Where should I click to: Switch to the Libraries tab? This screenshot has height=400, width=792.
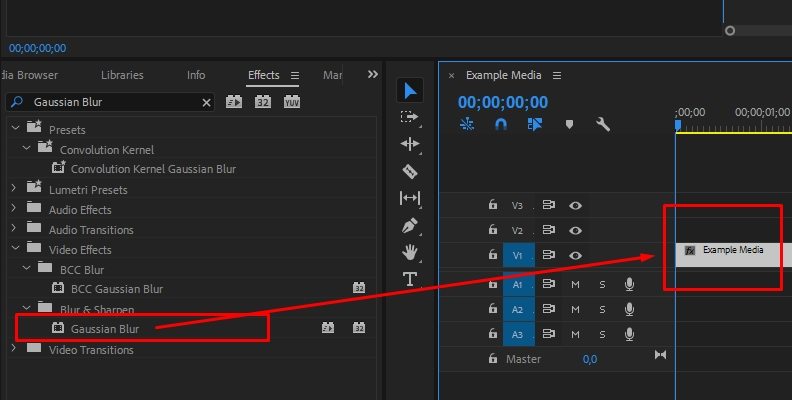pos(122,75)
